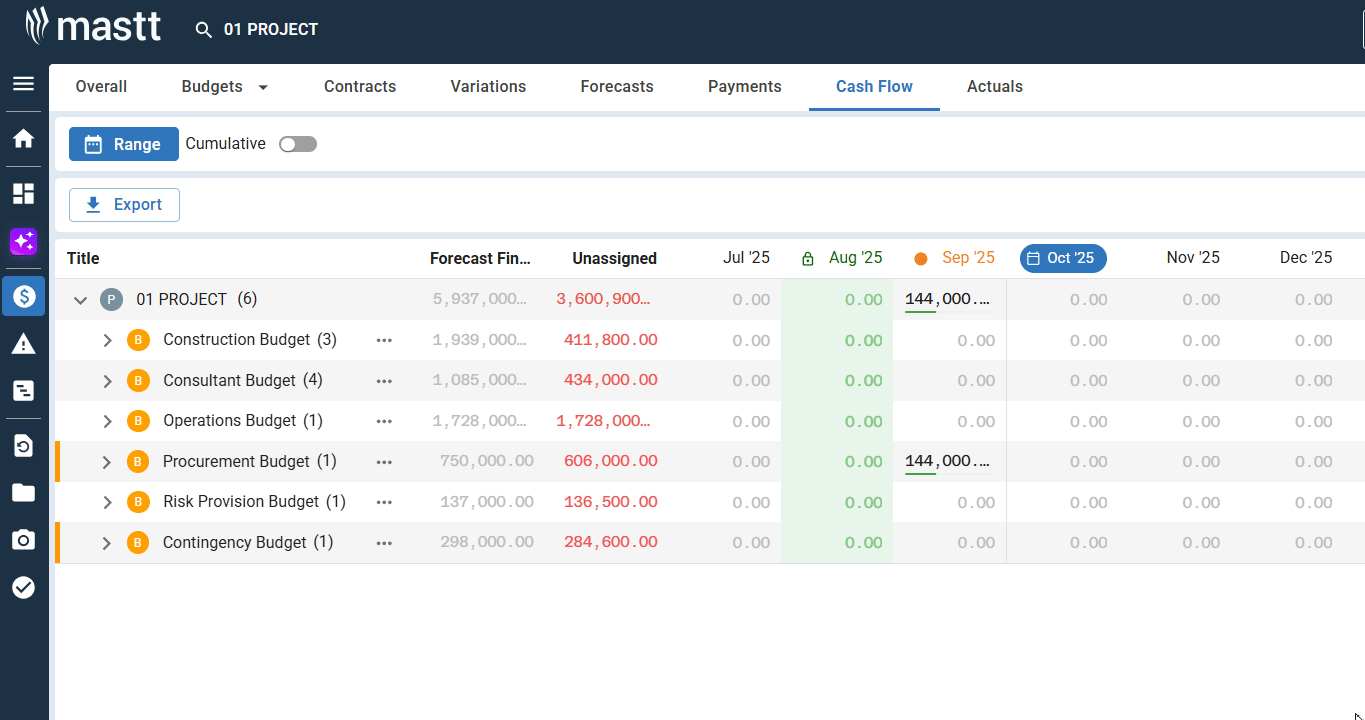Collapse the 01 PROJECT row
The height and width of the screenshot is (720, 1365).
click(x=81, y=300)
